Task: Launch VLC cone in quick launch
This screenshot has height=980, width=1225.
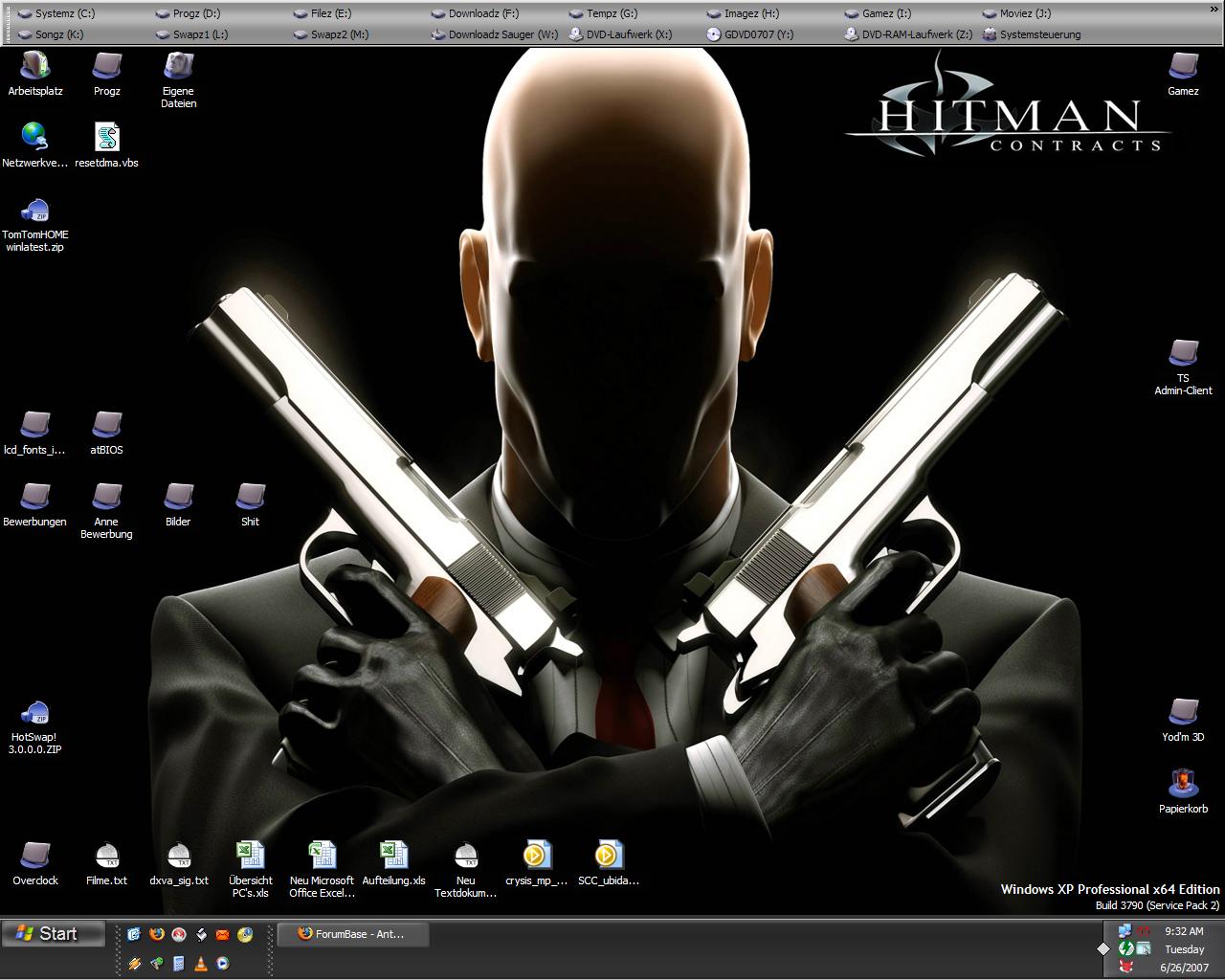Action: click(201, 964)
